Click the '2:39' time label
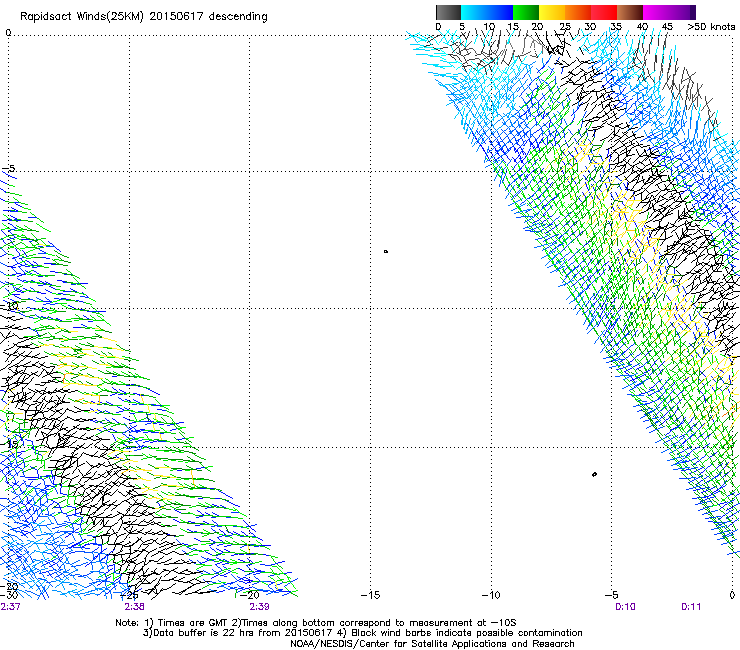Screen dimensions: 740x650 260,607
